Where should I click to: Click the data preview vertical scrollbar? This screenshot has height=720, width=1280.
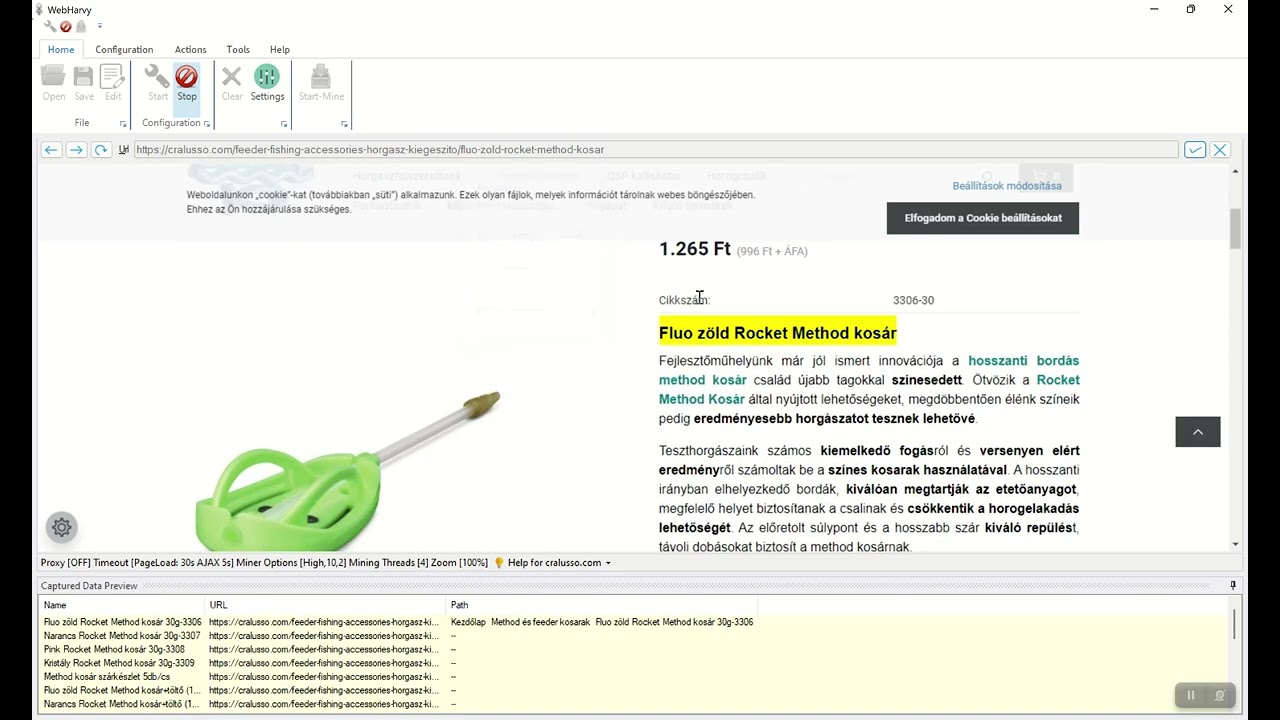(1235, 624)
